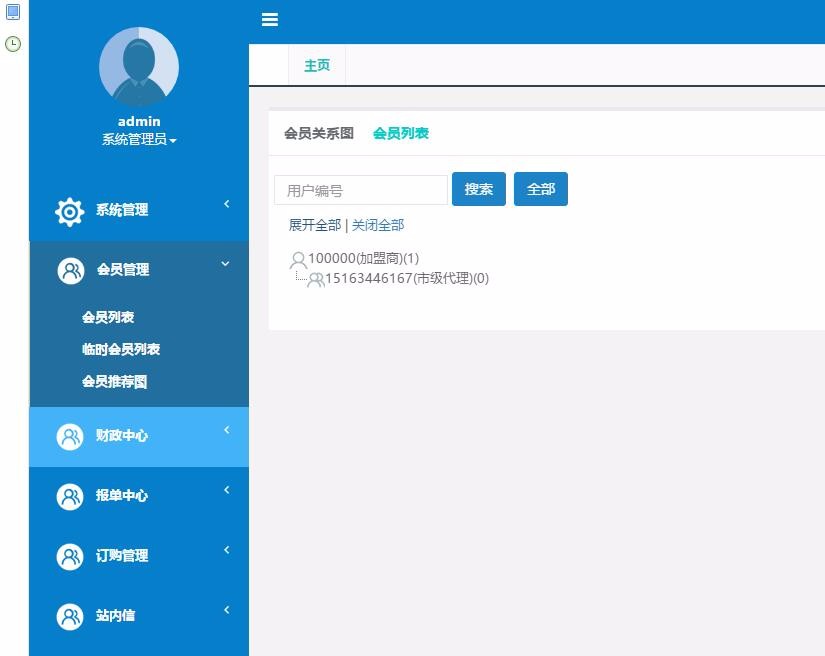Expand the 系统管理 chevron arrow

(227, 204)
